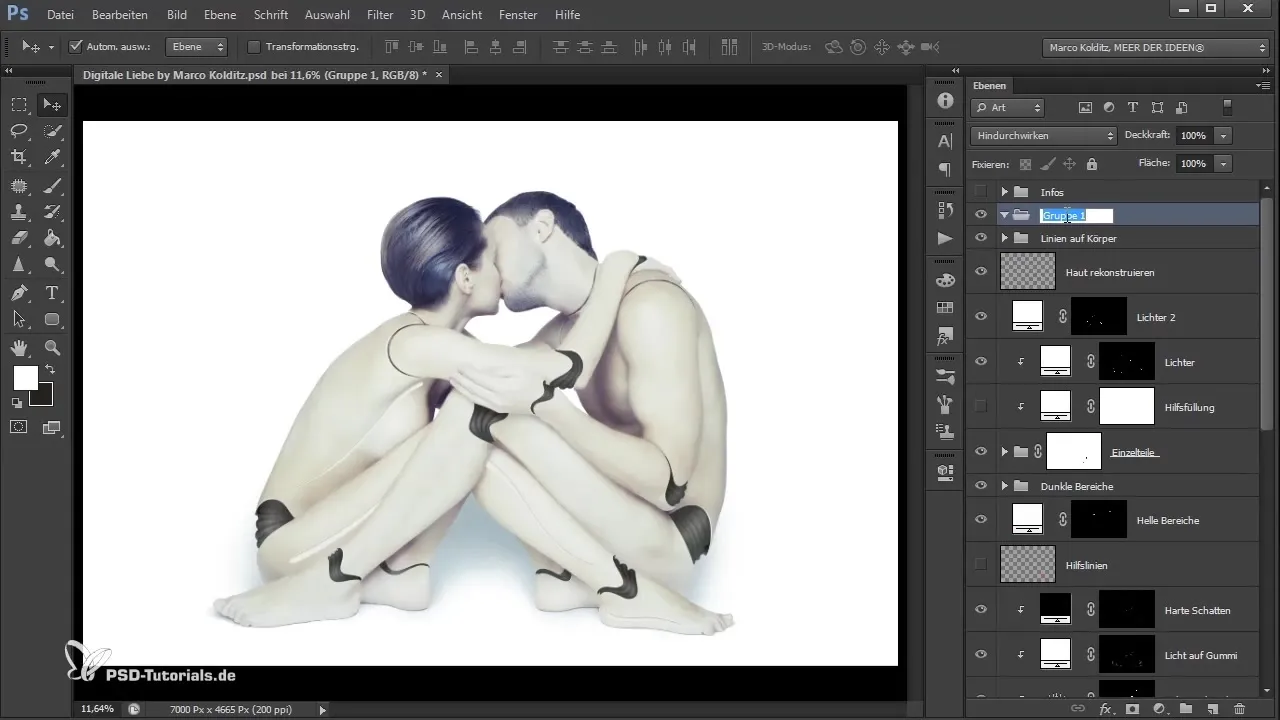This screenshot has height=720, width=1280.
Task: Expand the Einzelteile group
Action: click(1004, 452)
